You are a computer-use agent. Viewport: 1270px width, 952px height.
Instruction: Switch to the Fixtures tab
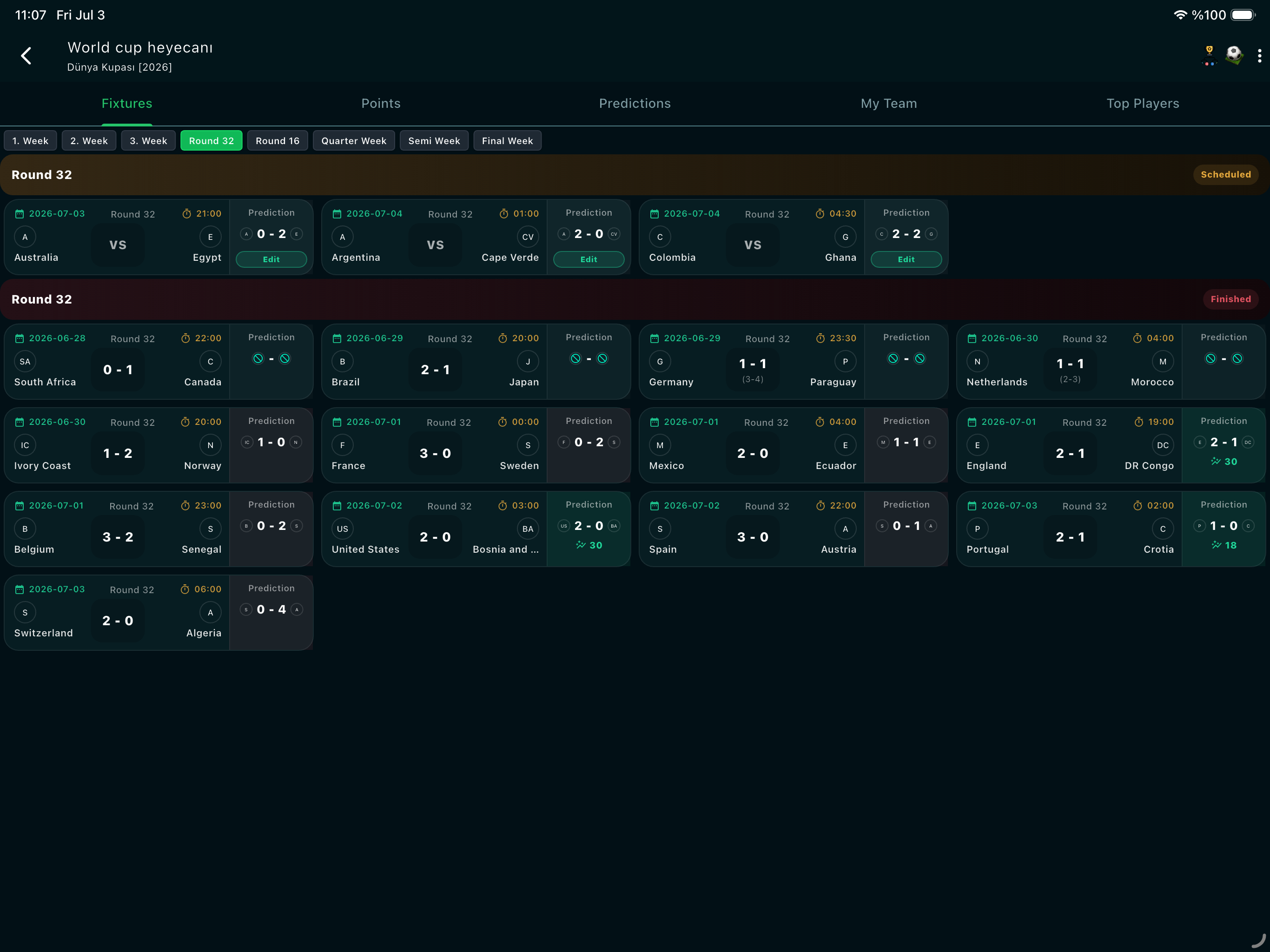point(127,103)
